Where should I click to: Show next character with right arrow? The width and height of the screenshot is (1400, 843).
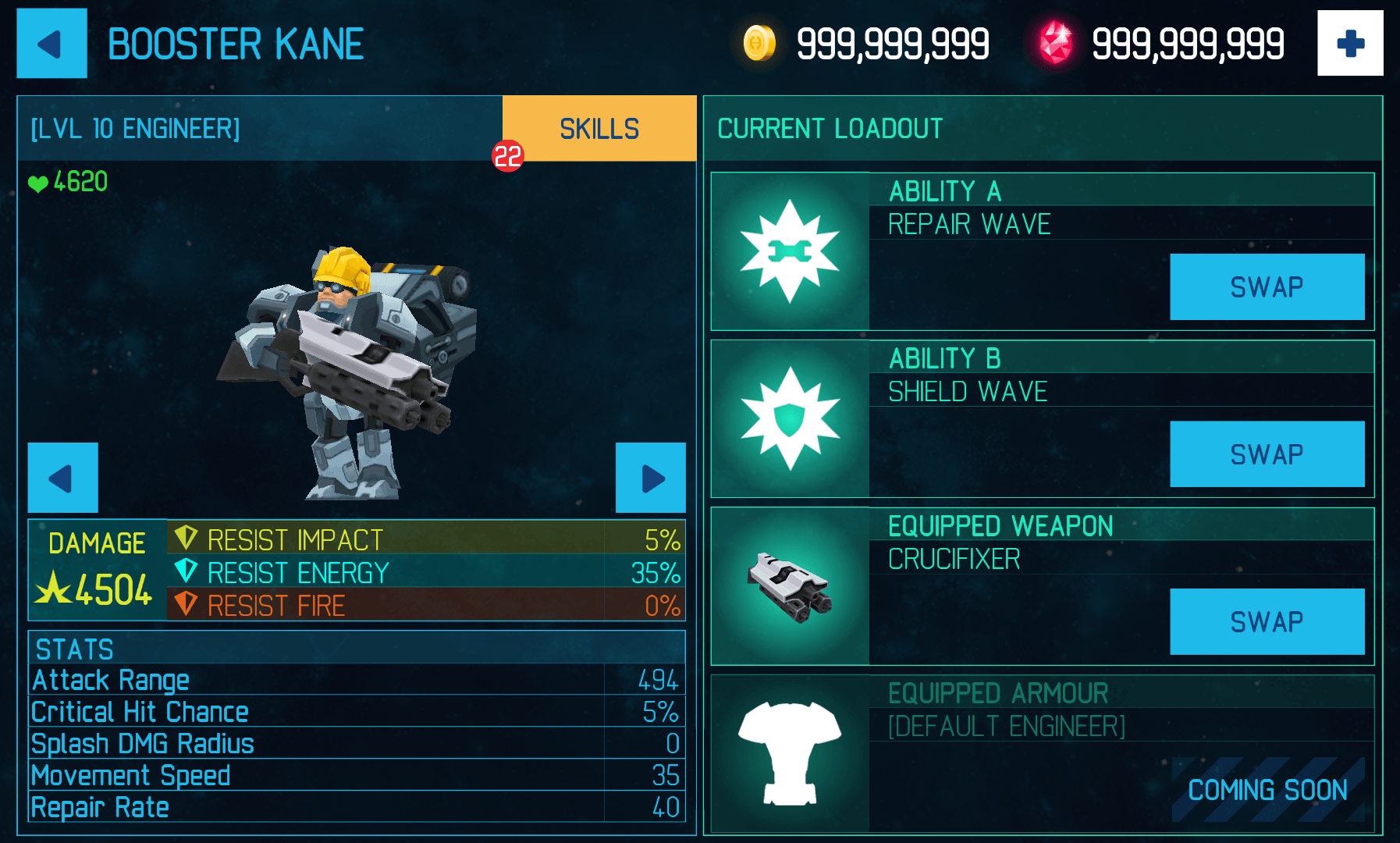[651, 478]
